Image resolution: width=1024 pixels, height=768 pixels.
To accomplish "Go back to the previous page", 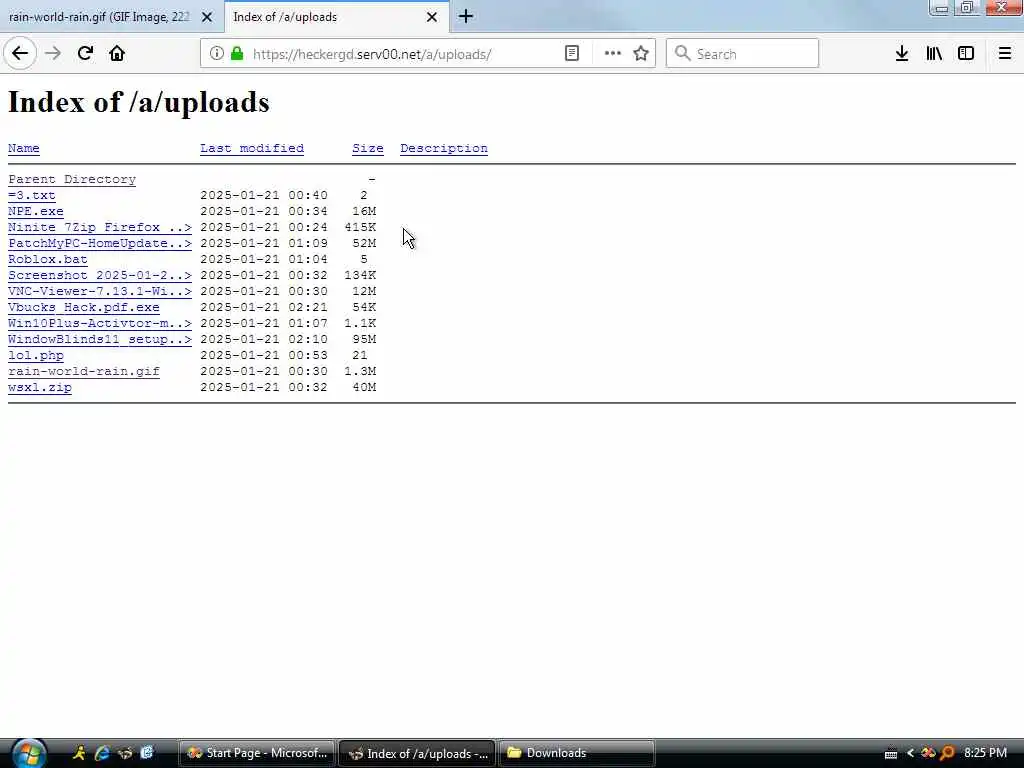I will coord(20,54).
